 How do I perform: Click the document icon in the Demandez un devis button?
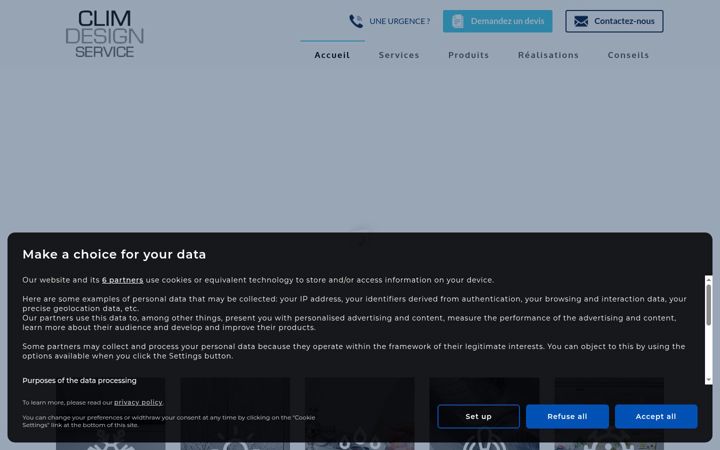click(458, 21)
